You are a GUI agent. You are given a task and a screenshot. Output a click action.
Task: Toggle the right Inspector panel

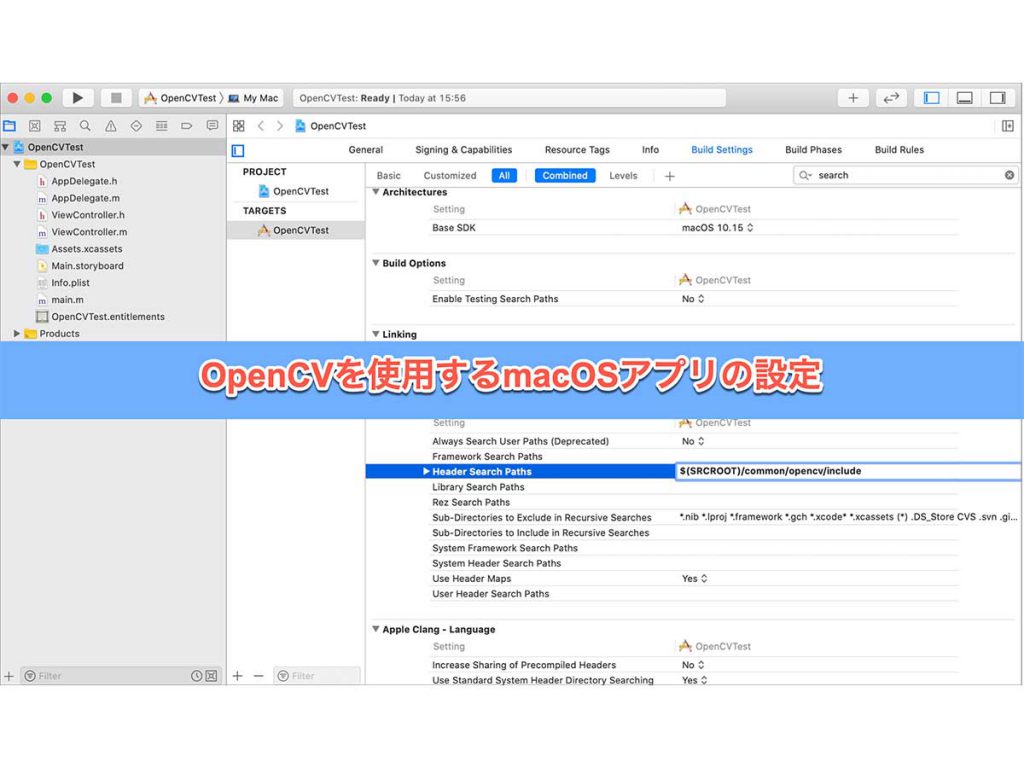(998, 98)
